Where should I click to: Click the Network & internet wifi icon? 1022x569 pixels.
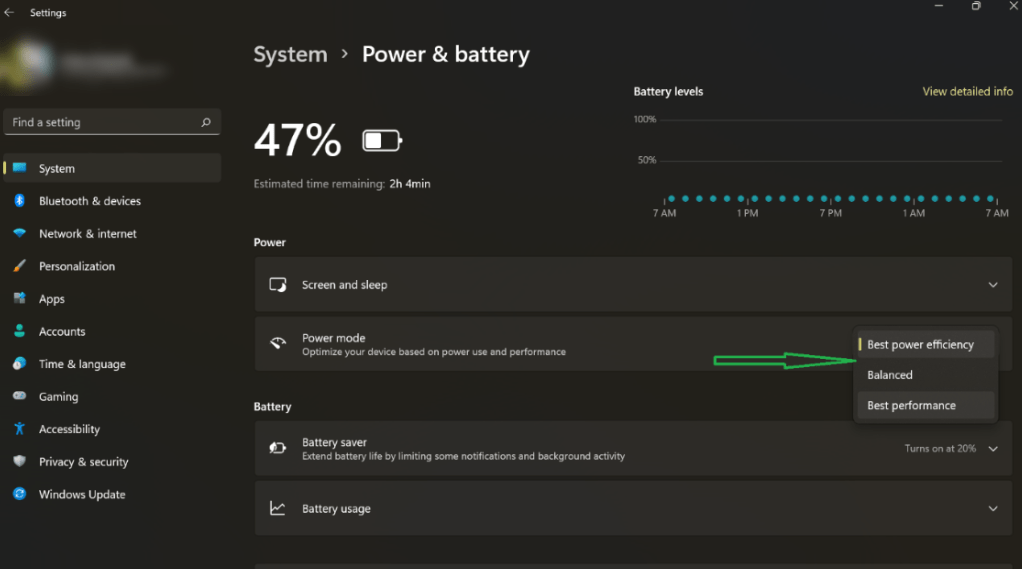(x=19, y=234)
